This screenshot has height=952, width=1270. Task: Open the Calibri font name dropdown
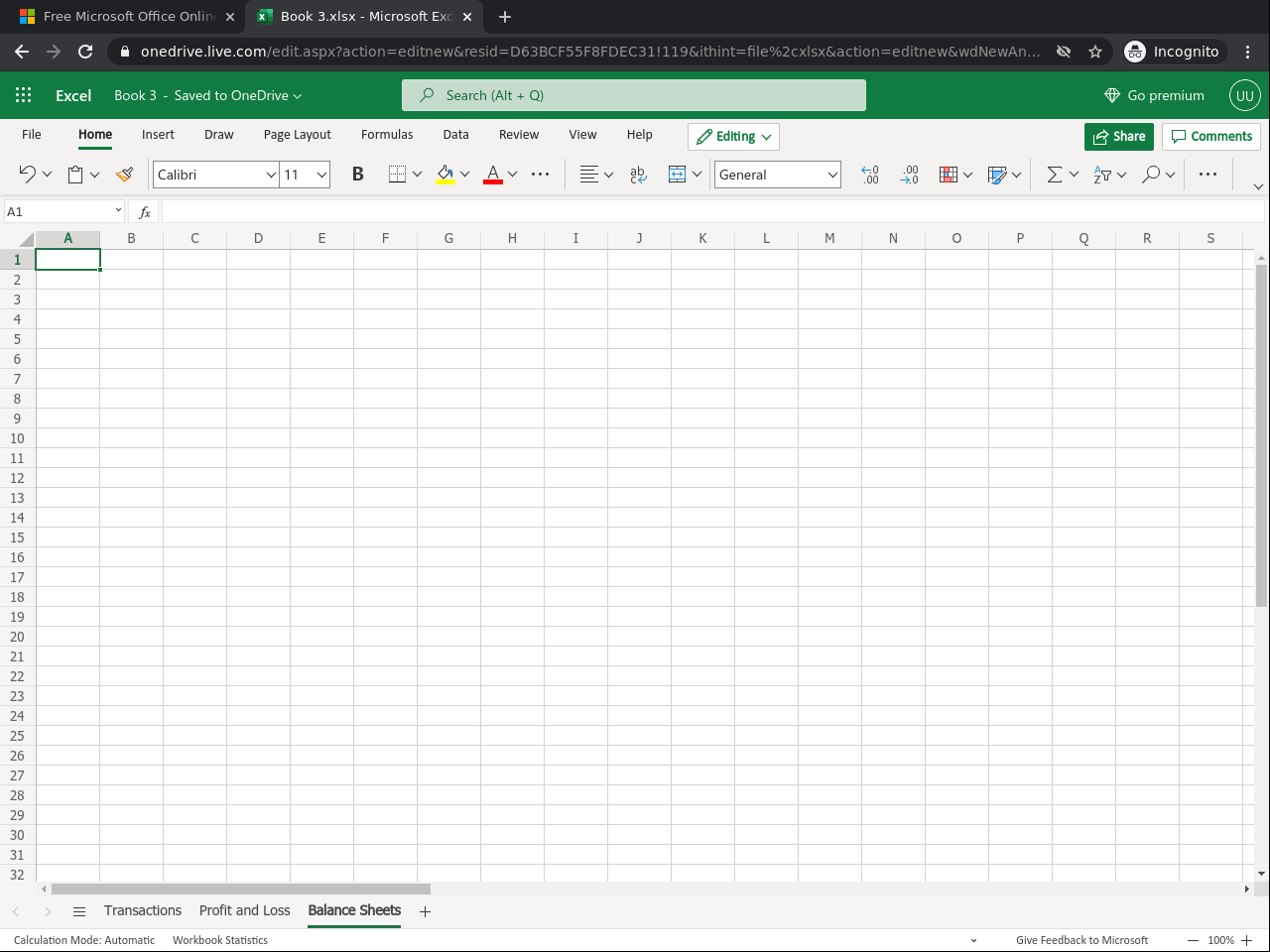(x=271, y=175)
